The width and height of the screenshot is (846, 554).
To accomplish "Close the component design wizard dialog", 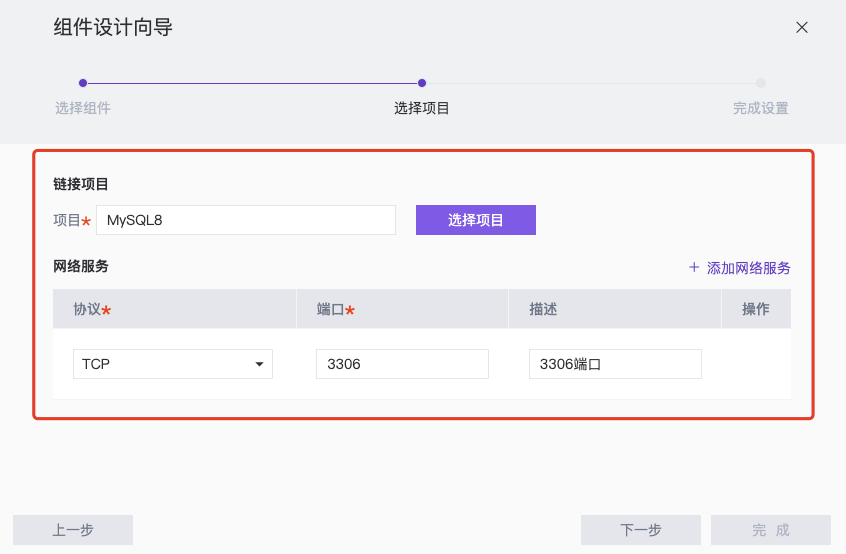I will [x=802, y=28].
